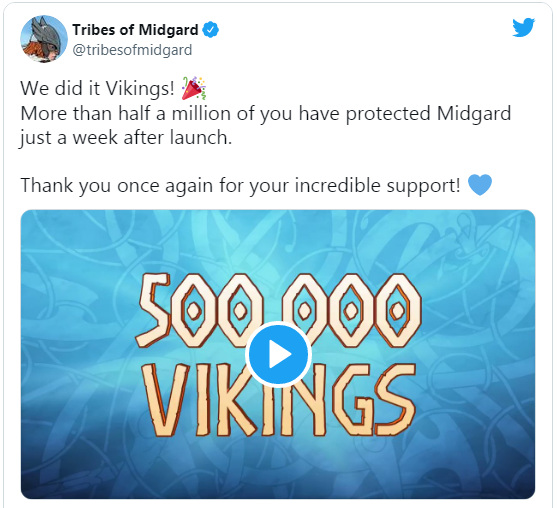Click the "VIKINGS" lettering in the video

280,400
